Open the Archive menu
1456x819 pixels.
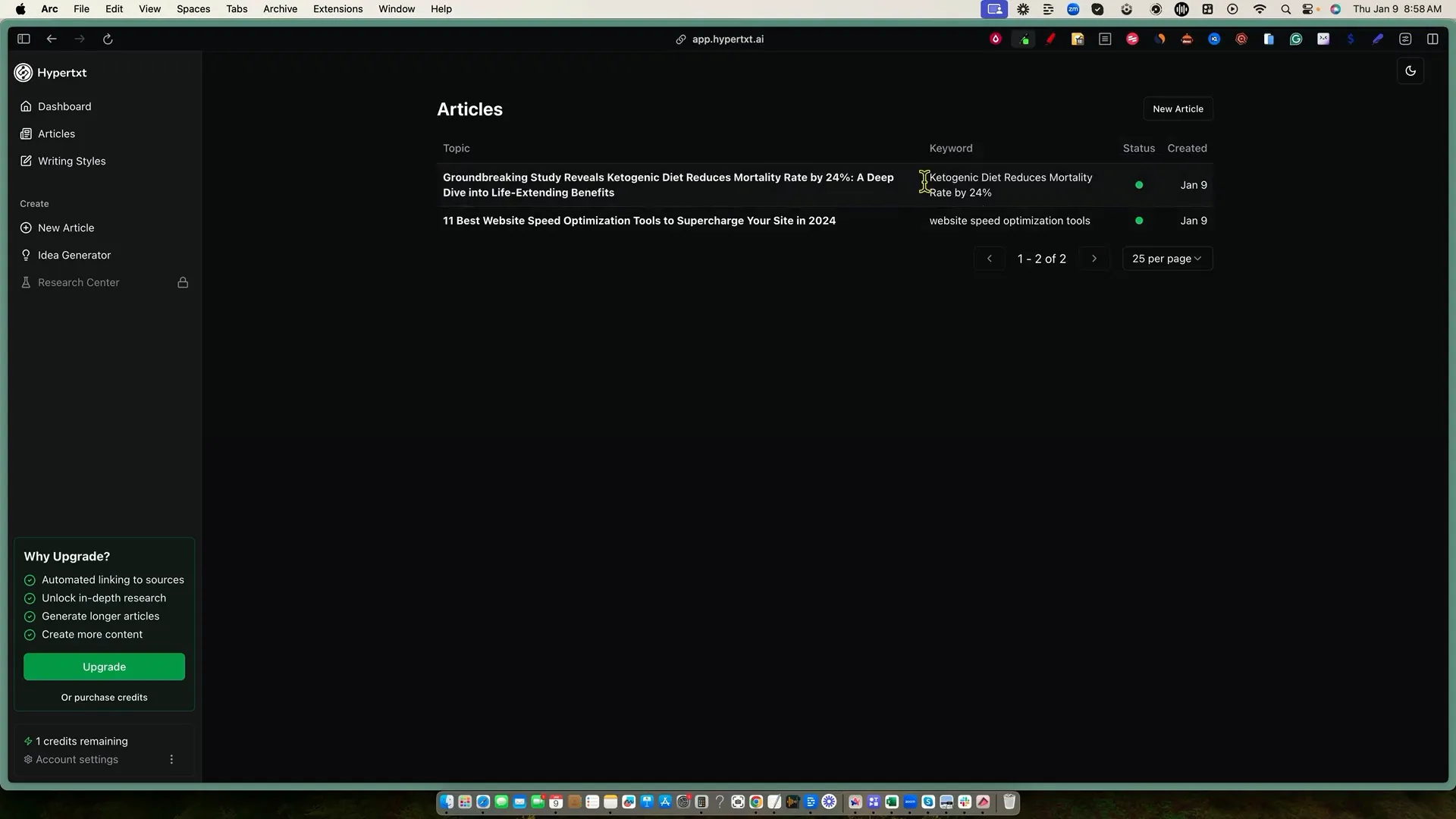point(280,9)
